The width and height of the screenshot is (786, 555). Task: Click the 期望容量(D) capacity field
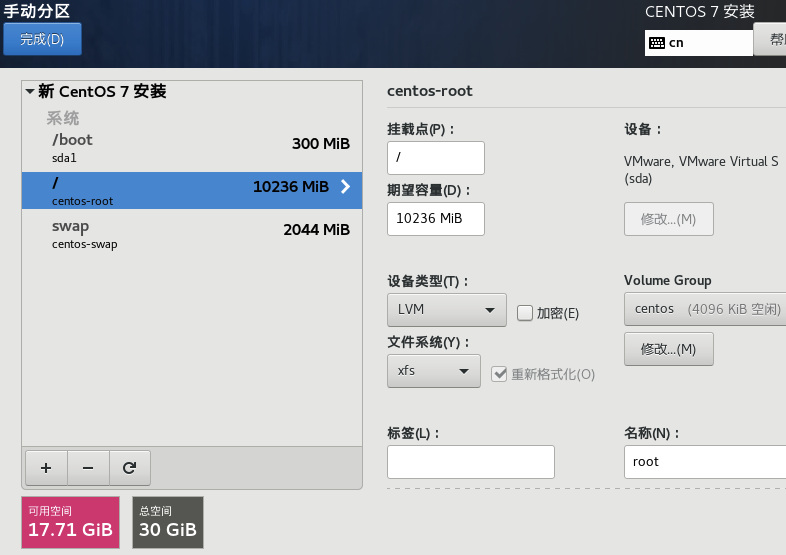[x=436, y=219]
